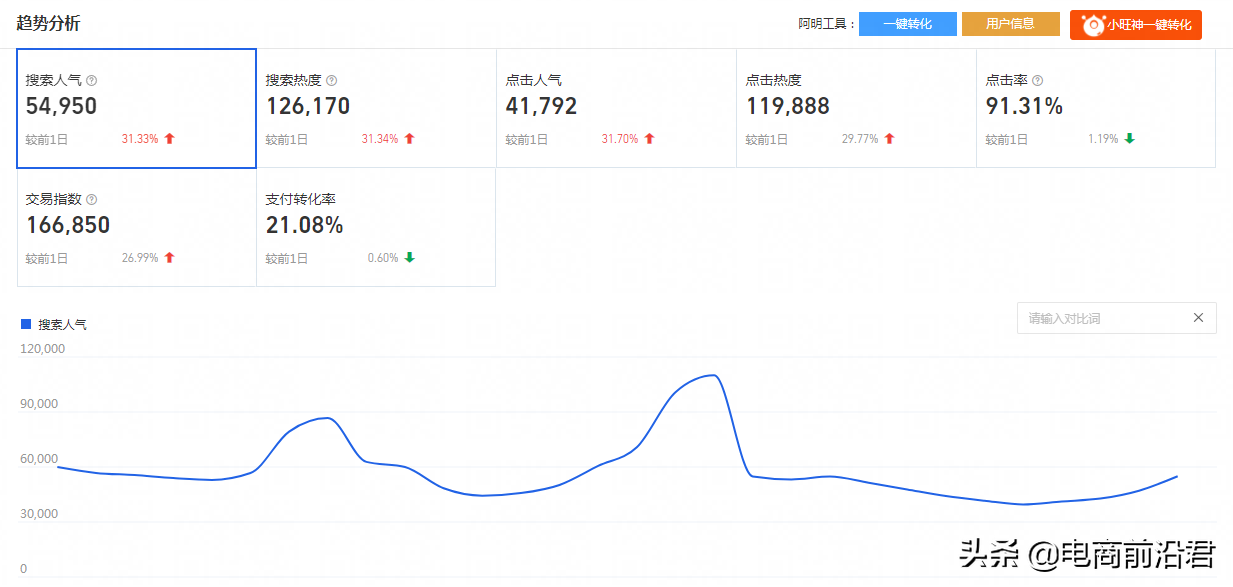Select the 点击热度 metric card

(856, 108)
